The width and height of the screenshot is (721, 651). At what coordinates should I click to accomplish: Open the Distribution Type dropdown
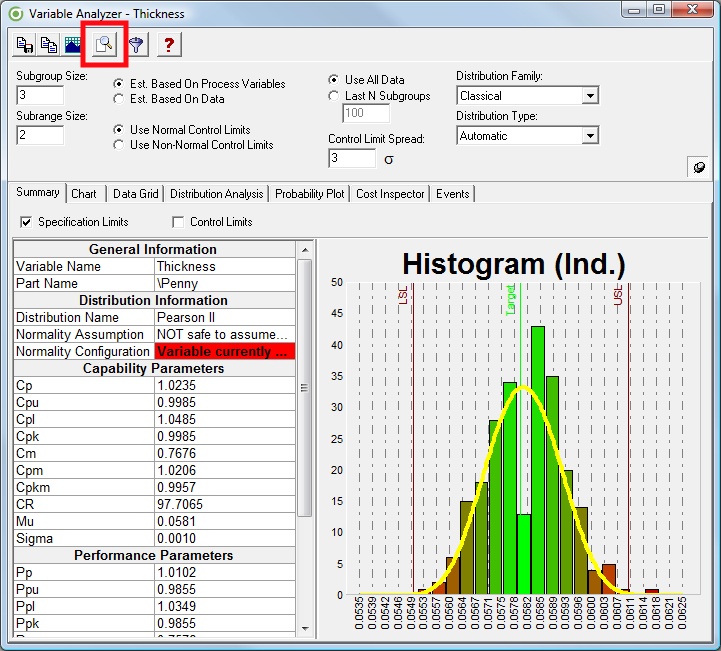point(590,136)
